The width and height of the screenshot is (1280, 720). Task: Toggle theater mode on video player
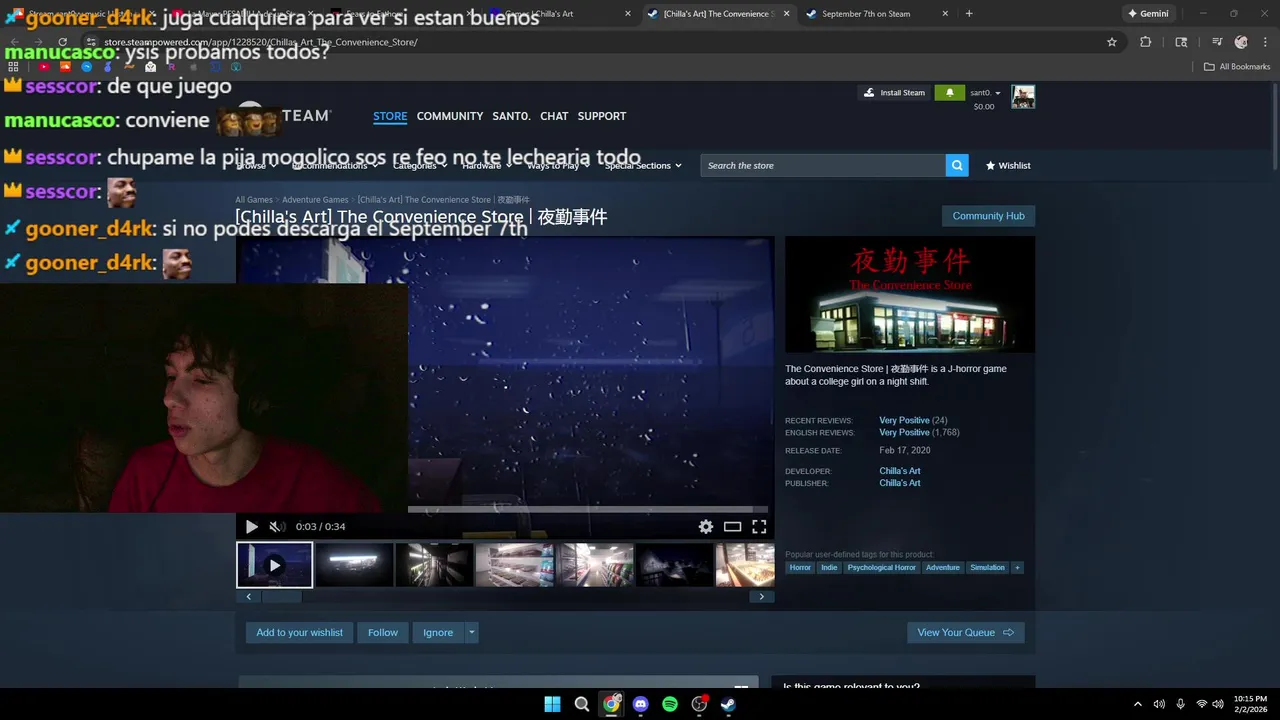[x=733, y=527]
